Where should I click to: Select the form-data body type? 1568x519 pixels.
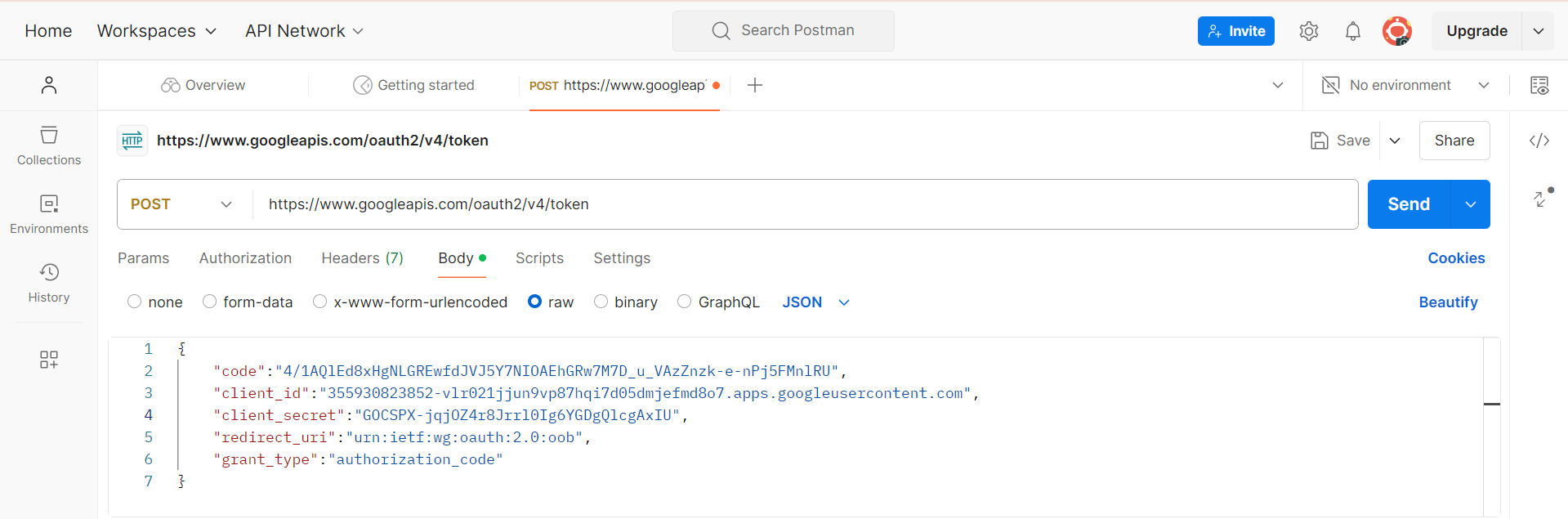click(210, 302)
